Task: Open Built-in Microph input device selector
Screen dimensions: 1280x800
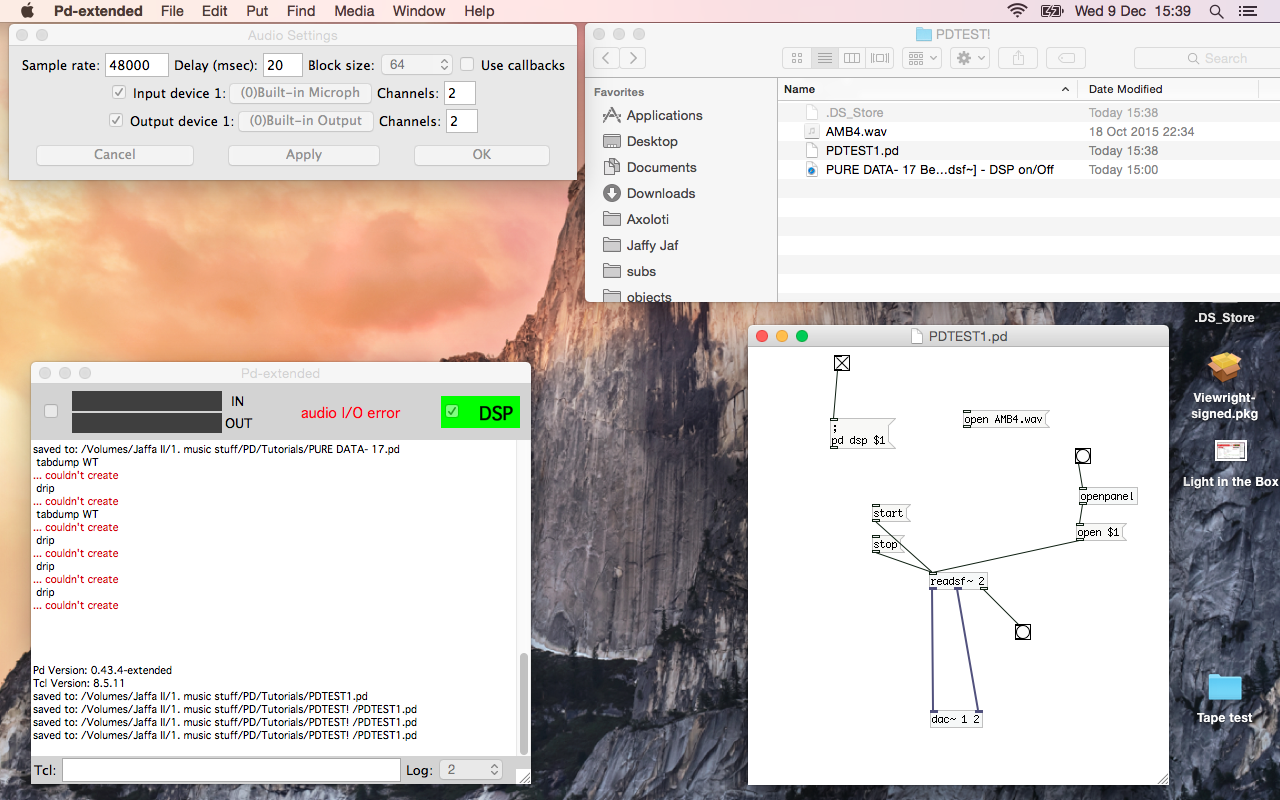Action: pos(300,93)
